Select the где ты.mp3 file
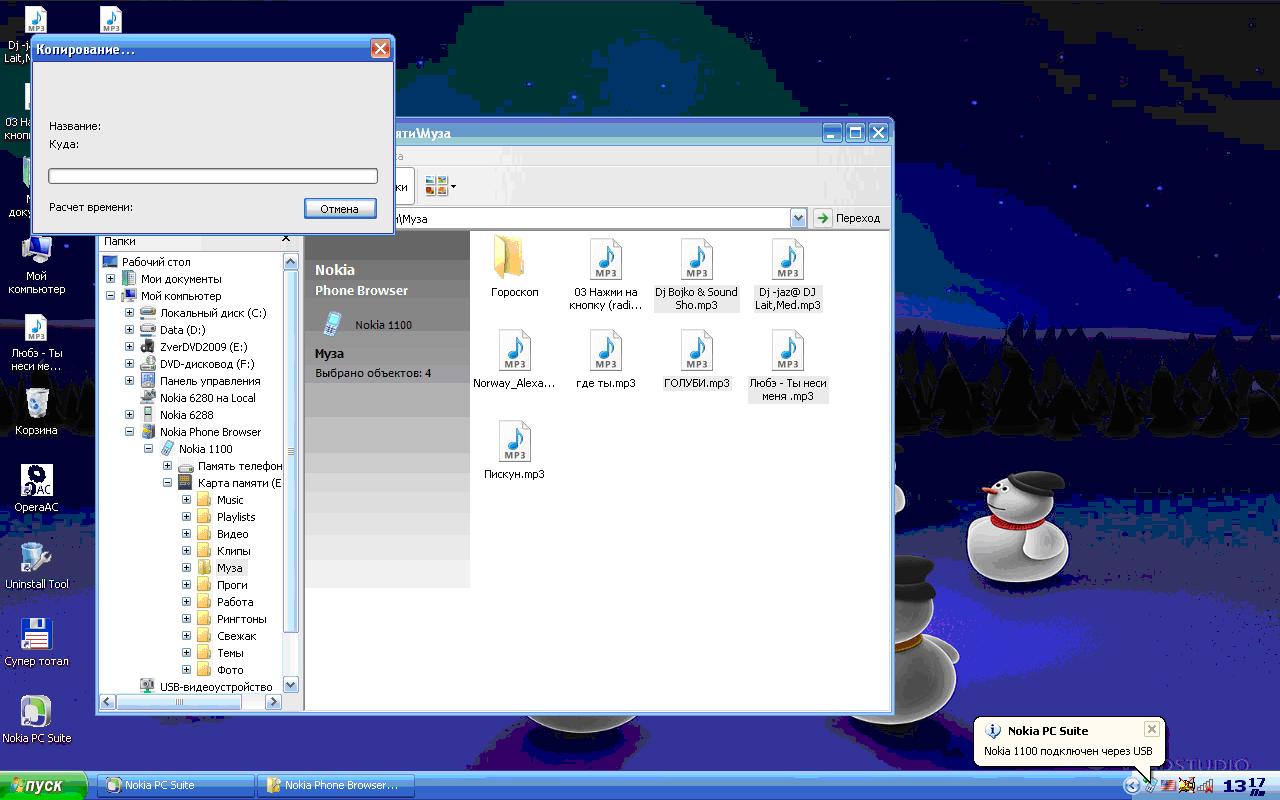The width and height of the screenshot is (1280, 800). point(605,352)
